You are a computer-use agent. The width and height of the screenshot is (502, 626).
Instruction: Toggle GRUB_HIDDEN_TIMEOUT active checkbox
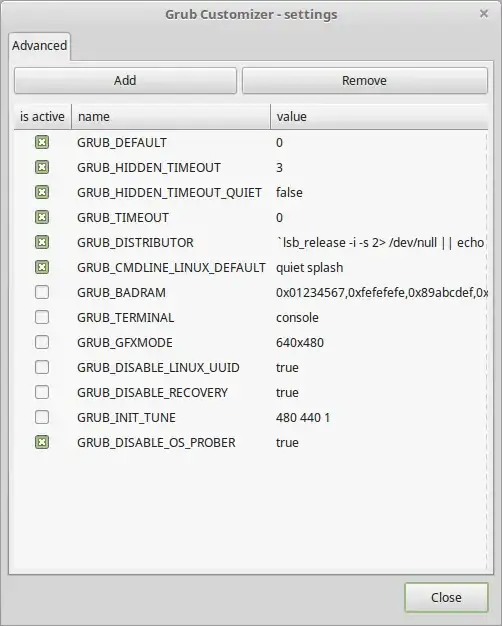[42, 167]
